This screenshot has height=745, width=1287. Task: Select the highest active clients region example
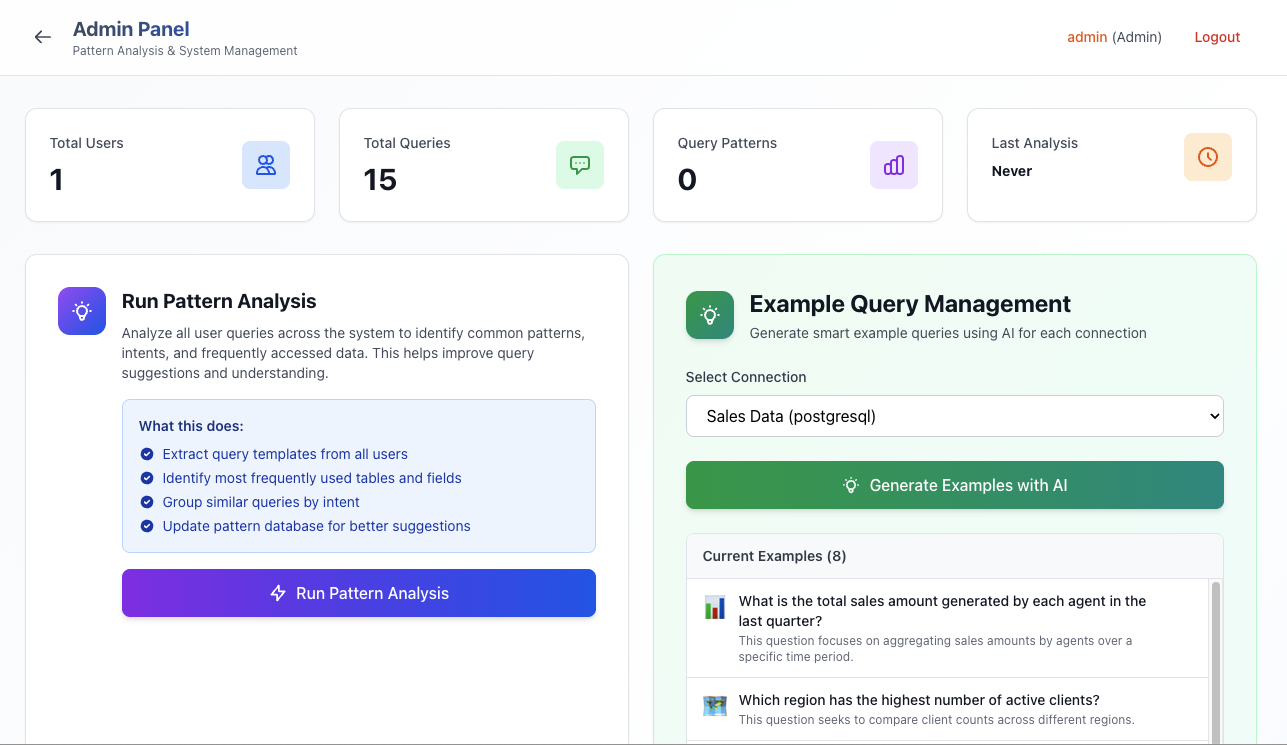[x=919, y=700]
